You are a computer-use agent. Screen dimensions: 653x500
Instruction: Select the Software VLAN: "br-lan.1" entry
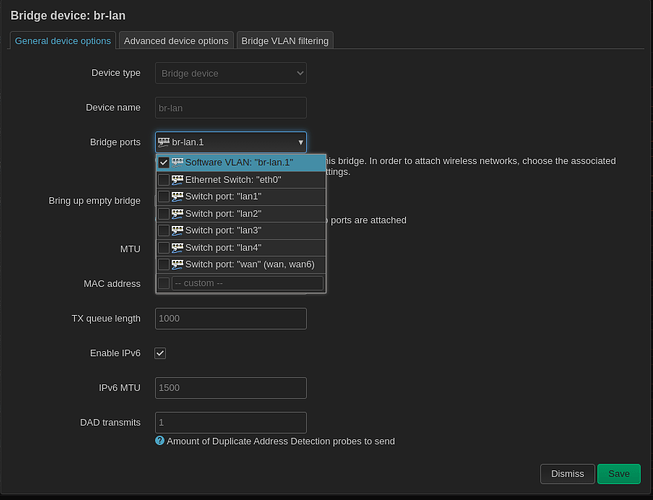pyautogui.click(x=241, y=162)
